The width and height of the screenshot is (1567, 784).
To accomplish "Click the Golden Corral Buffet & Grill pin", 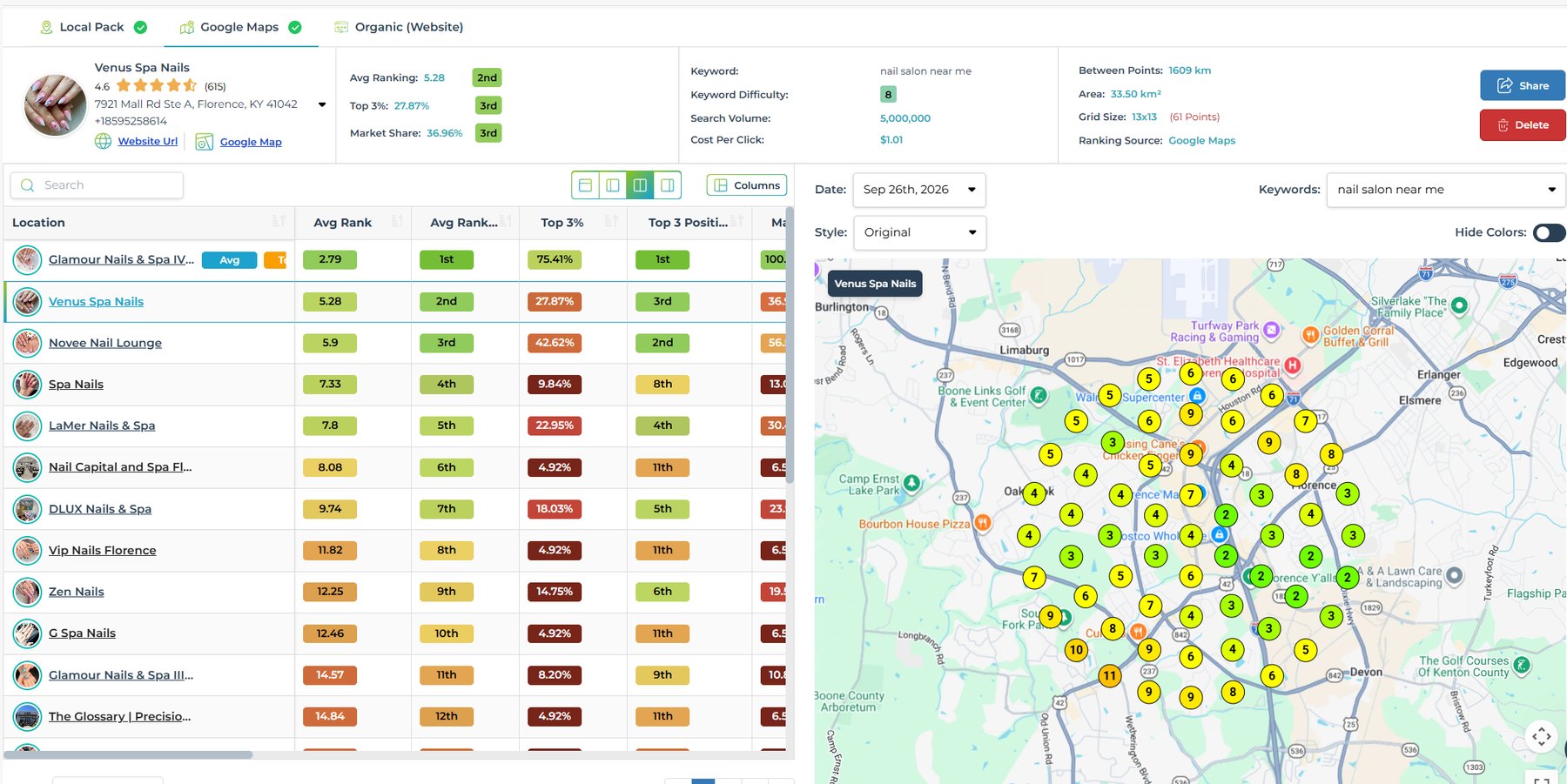I will pyautogui.click(x=1310, y=335).
